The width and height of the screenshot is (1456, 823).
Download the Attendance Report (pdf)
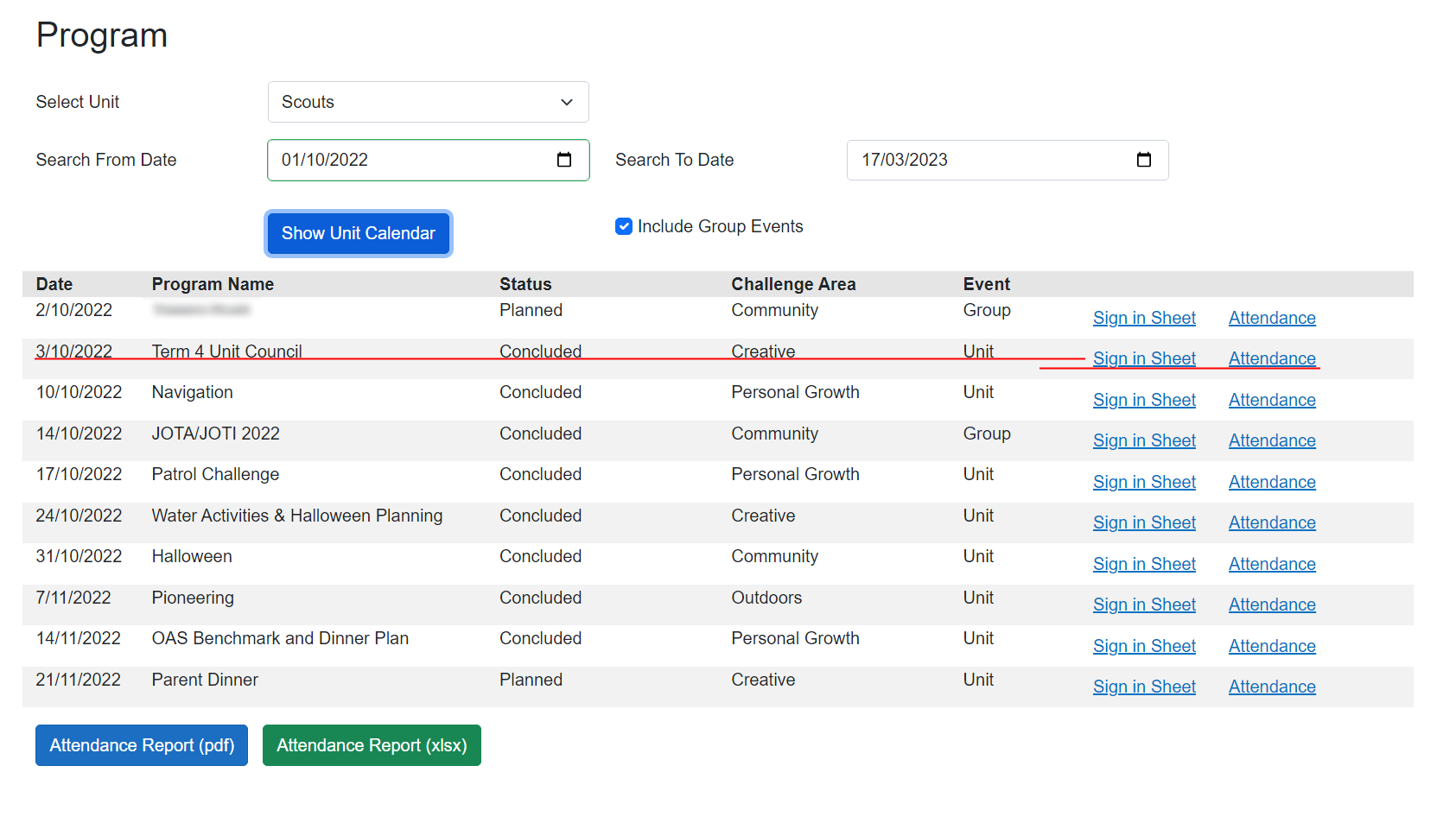coord(141,744)
